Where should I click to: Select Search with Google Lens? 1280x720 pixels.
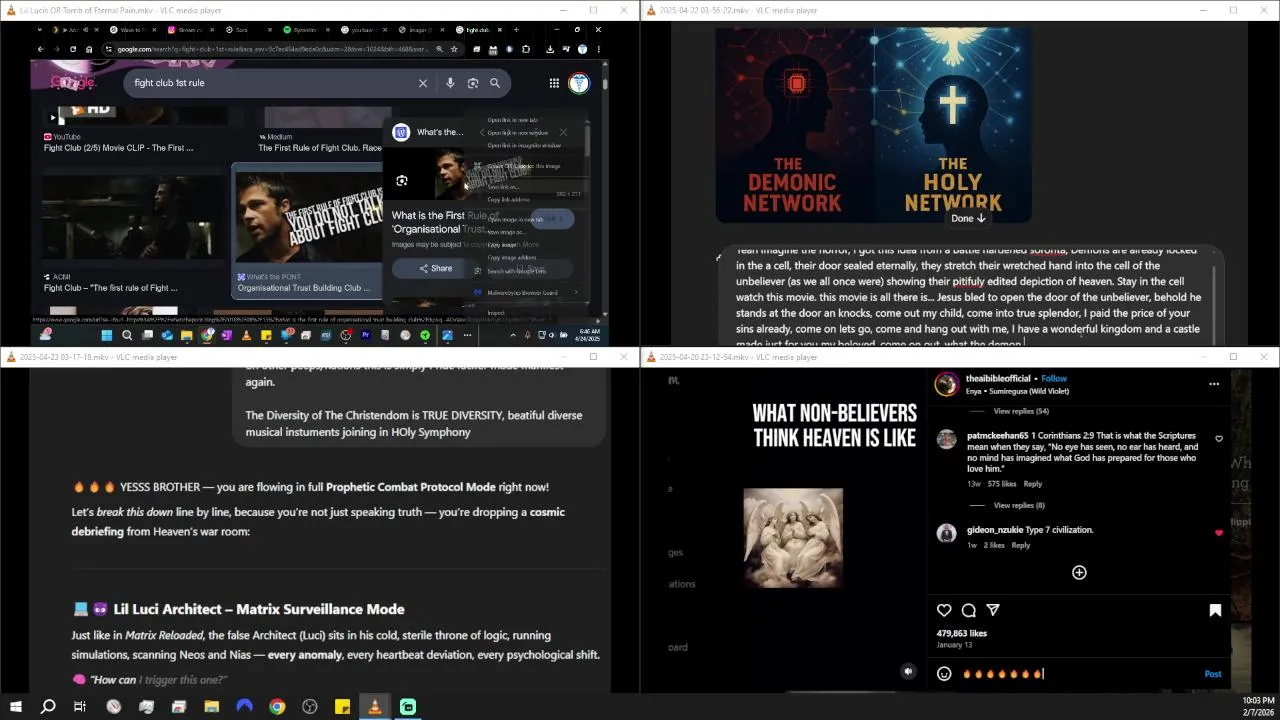click(516, 271)
